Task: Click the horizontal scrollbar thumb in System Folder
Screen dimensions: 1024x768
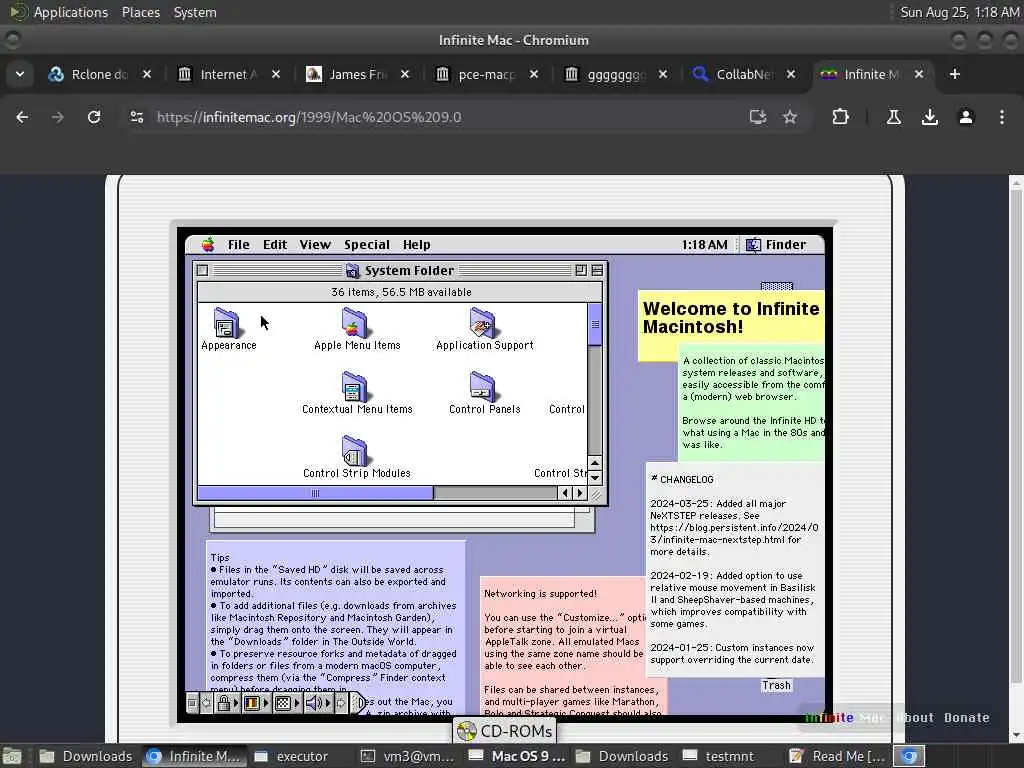Action: click(315, 493)
